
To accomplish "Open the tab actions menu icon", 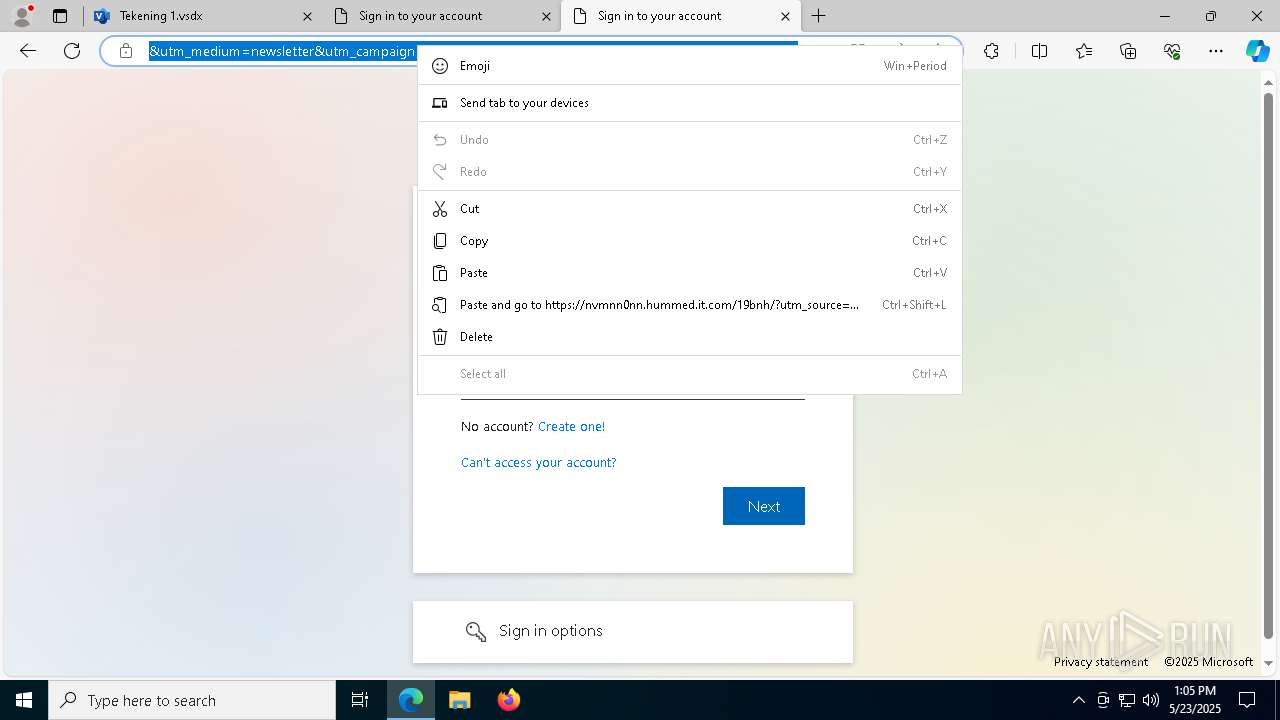I will (60, 16).
